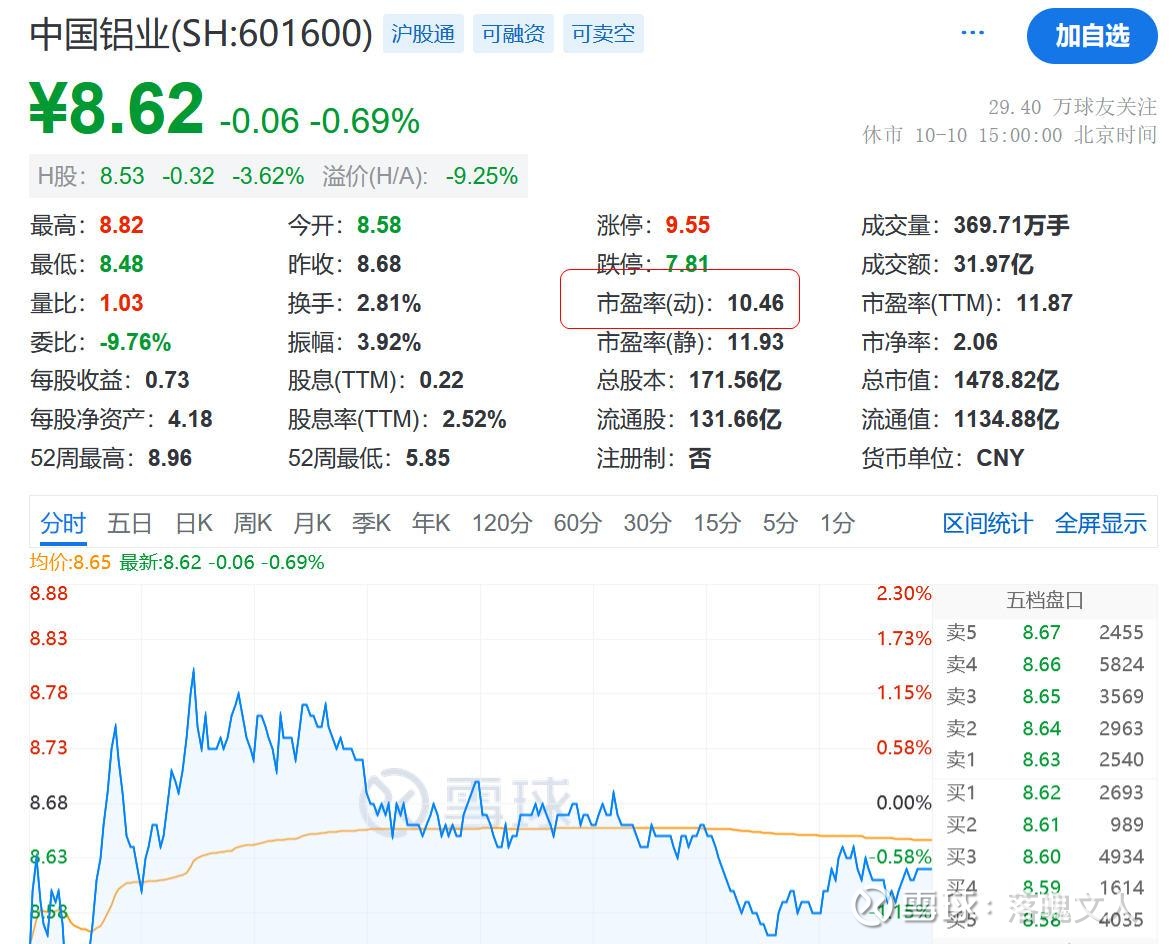Click the 2.30% percent axis label

click(x=904, y=593)
